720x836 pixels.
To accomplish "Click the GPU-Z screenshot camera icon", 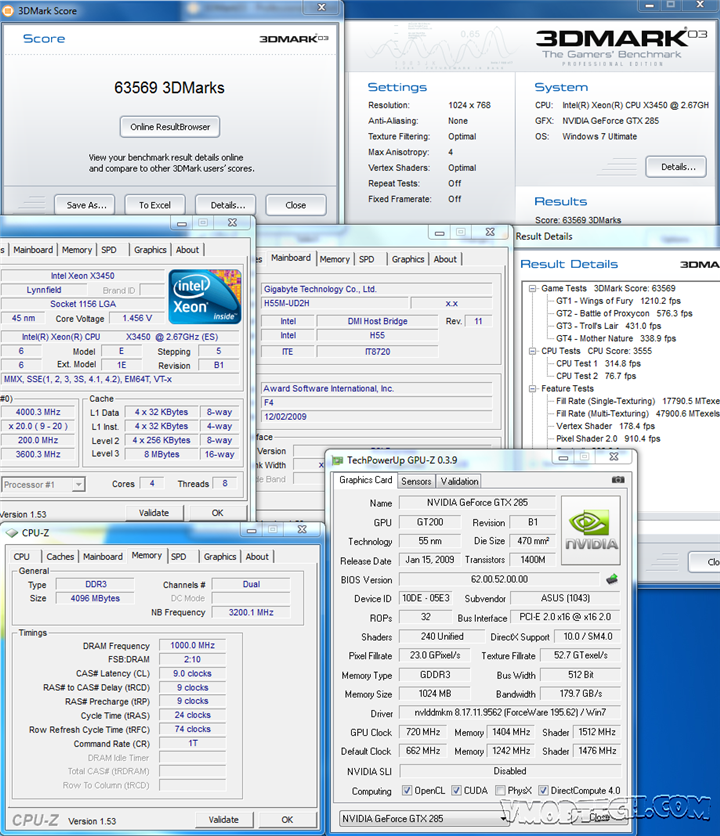I will [618, 480].
